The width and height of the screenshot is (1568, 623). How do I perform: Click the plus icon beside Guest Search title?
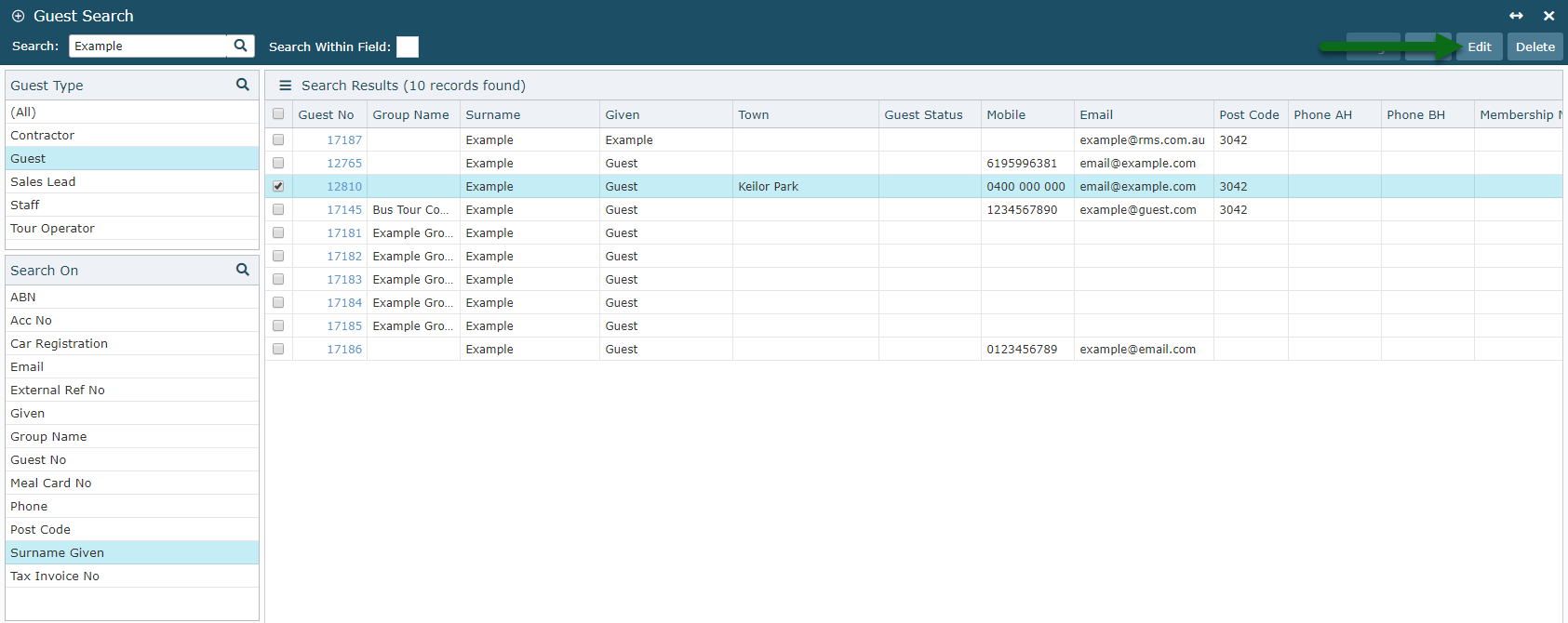tap(18, 16)
